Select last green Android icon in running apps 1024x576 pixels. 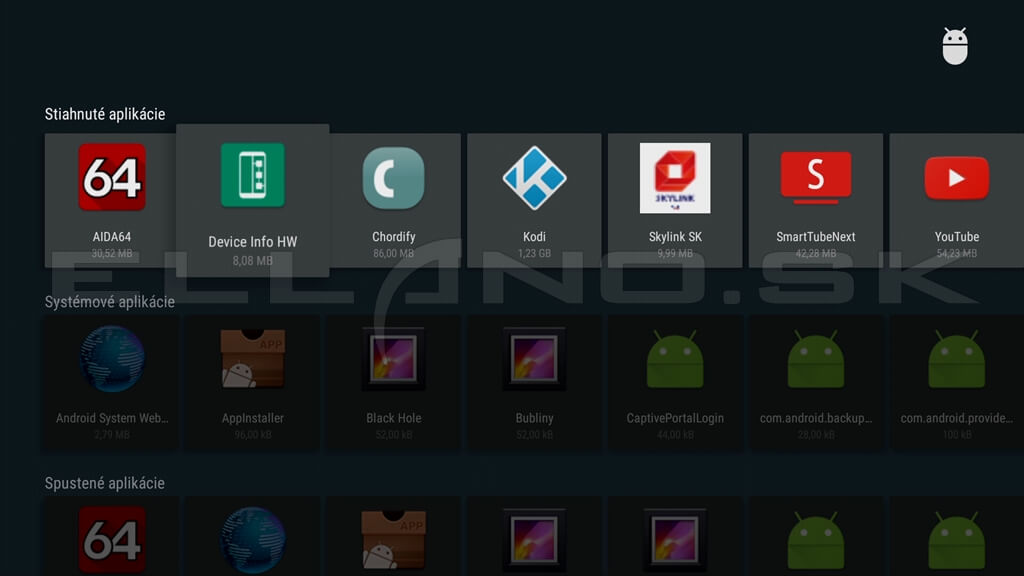coord(957,539)
